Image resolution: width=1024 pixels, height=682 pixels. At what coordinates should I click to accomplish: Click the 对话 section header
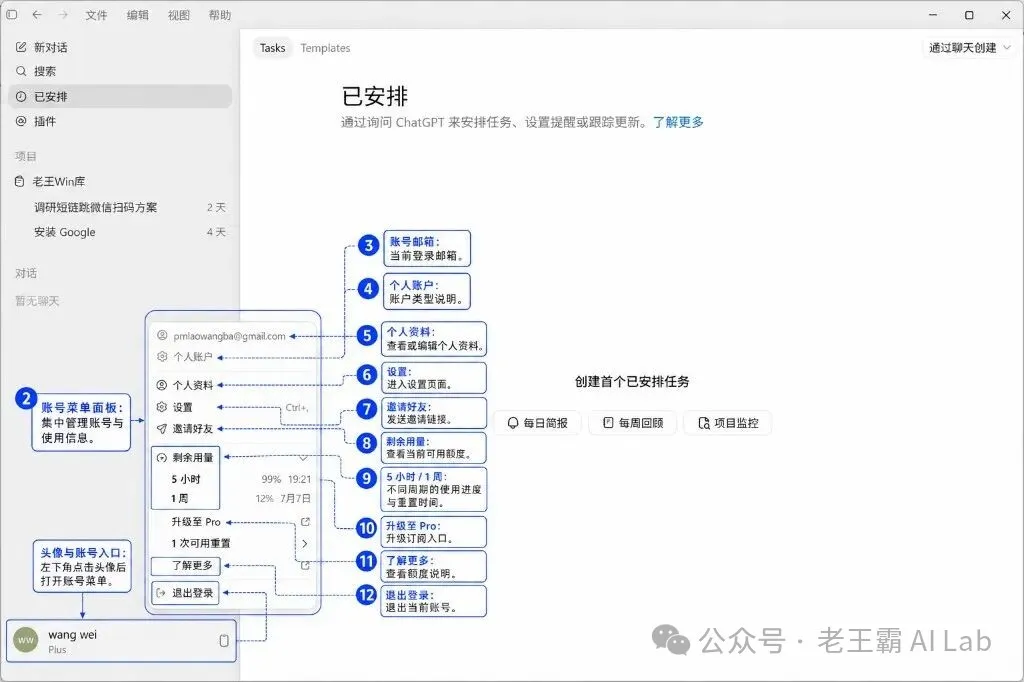pyautogui.click(x=26, y=273)
